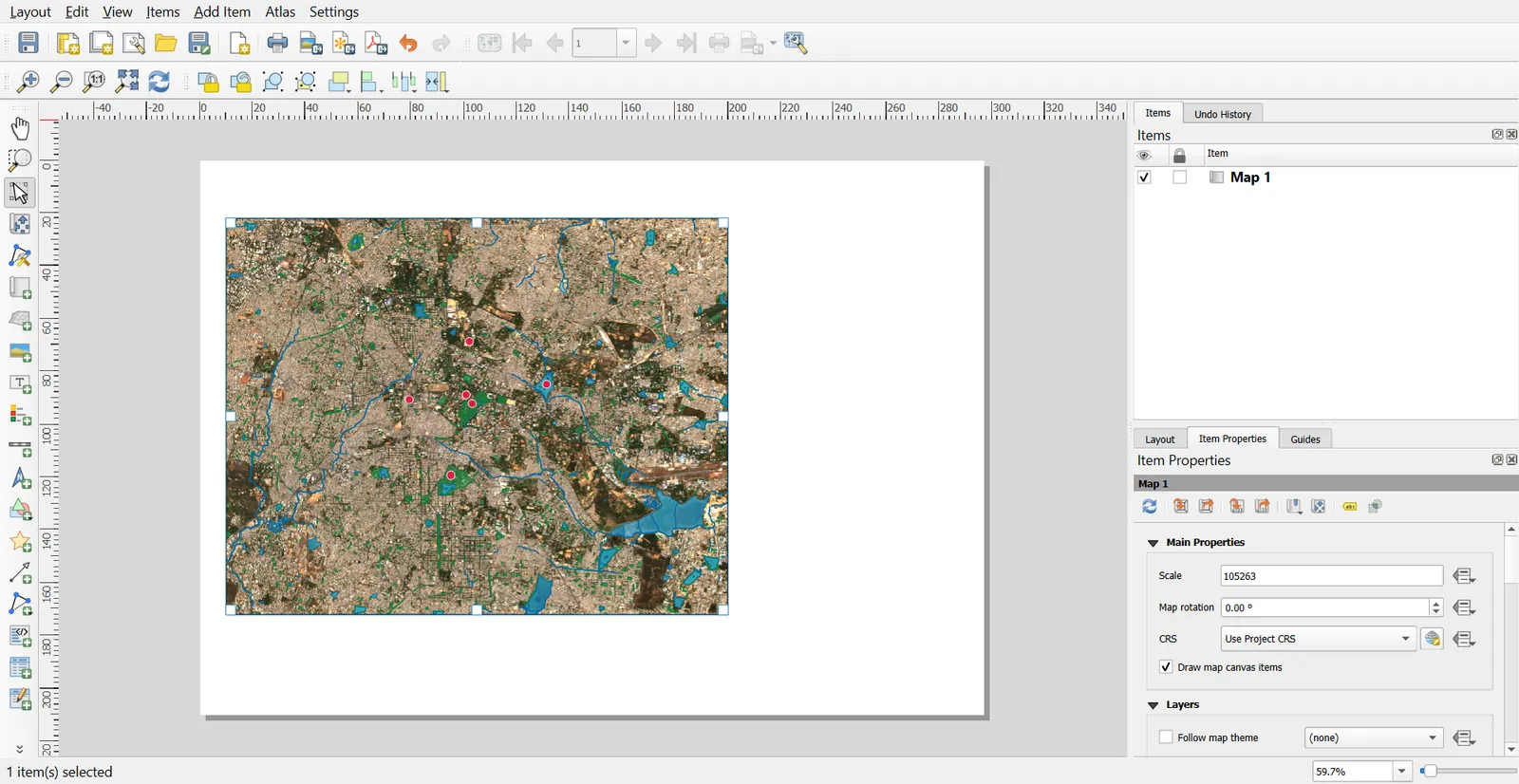Click the Undo arrow in toolbar
The height and width of the screenshot is (784, 1519).
[x=408, y=44]
